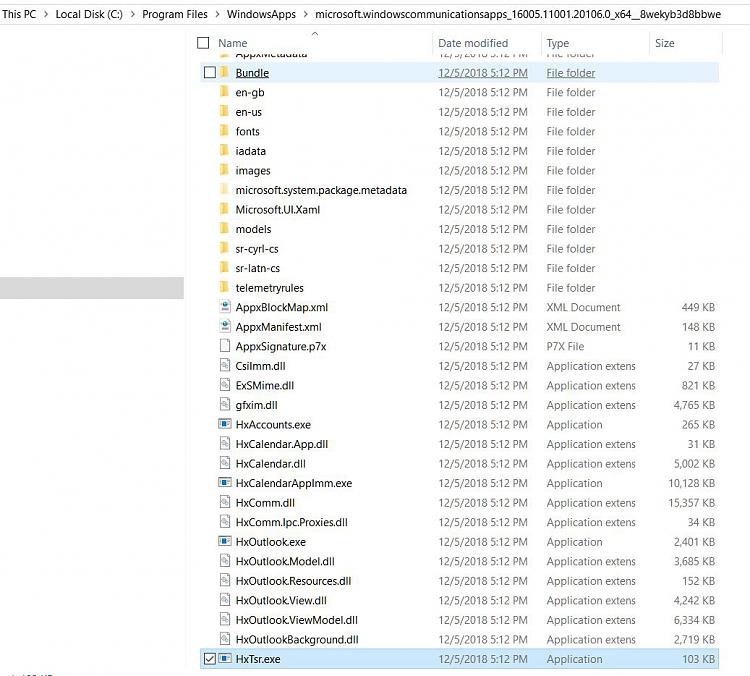Click the microsoft.system.package.metadata folder icon
This screenshot has height=676, width=750.
click(x=224, y=190)
